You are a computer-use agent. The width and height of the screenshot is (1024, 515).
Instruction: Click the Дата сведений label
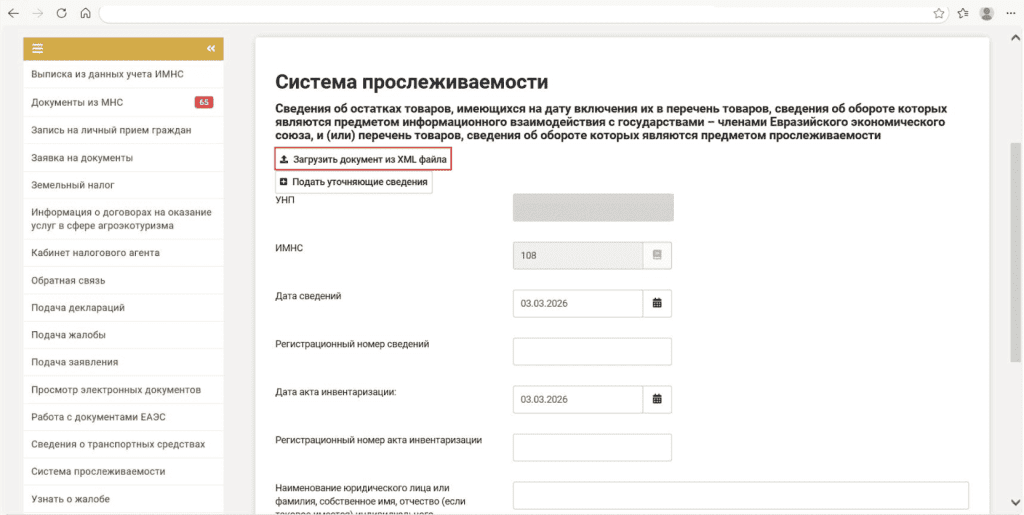308,296
